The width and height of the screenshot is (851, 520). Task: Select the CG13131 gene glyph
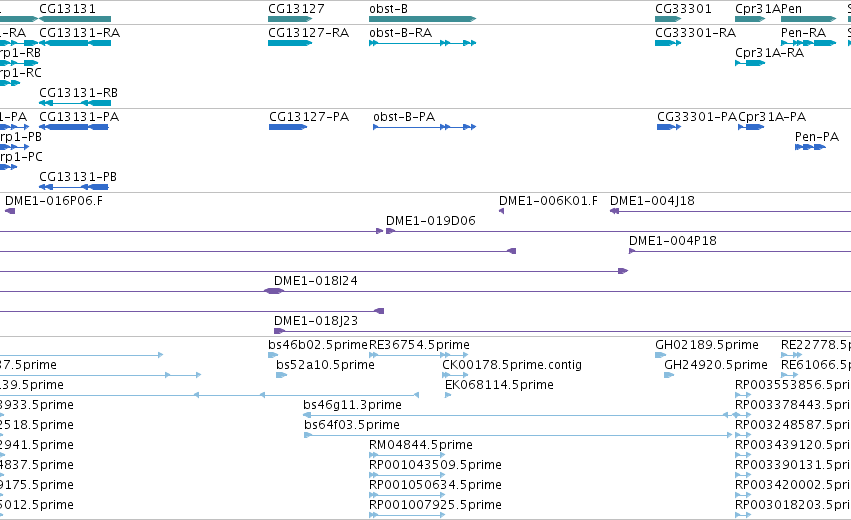pos(75,19)
